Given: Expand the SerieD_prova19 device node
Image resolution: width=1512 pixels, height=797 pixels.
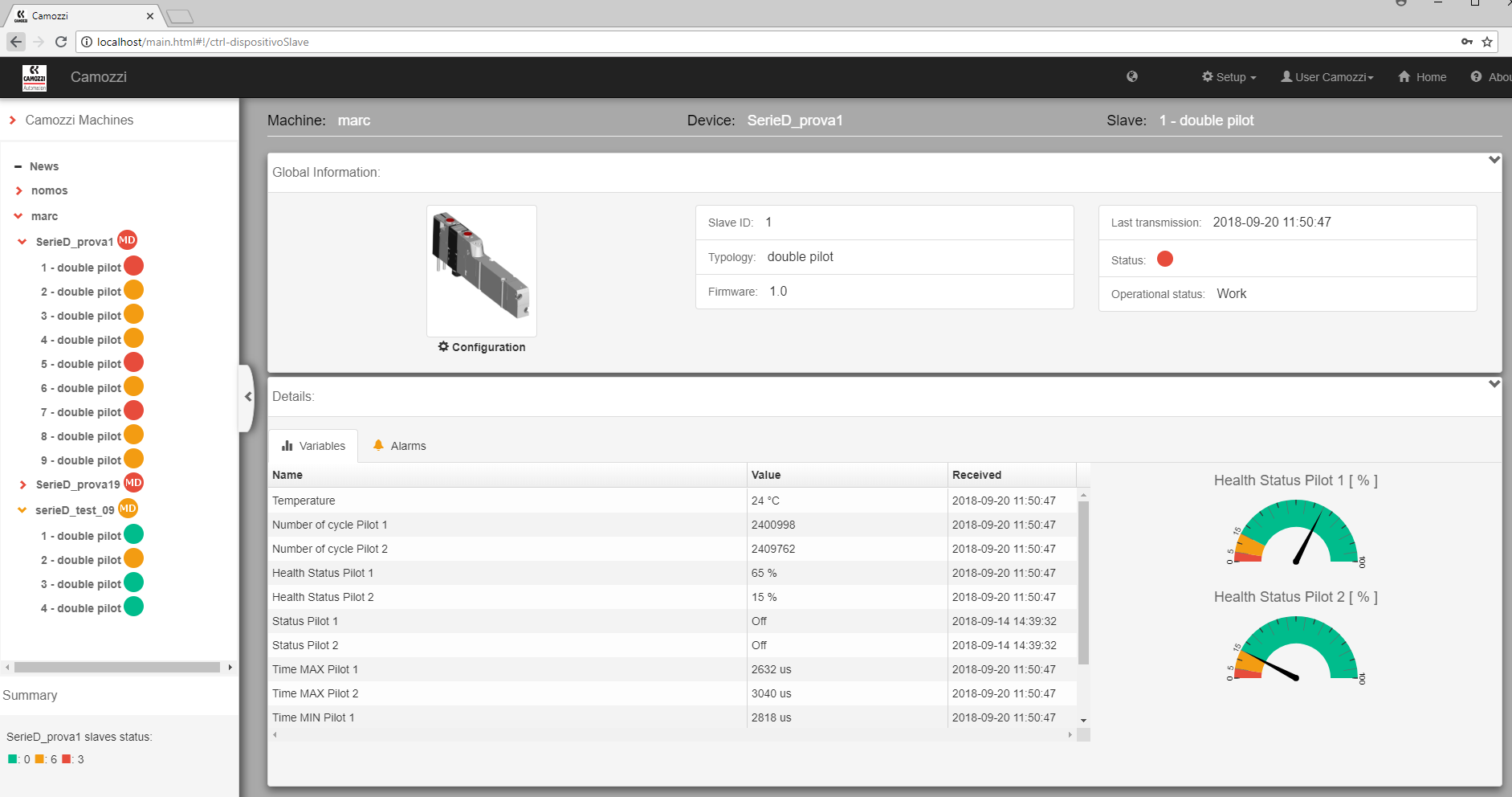Looking at the screenshot, I should pos(22,484).
